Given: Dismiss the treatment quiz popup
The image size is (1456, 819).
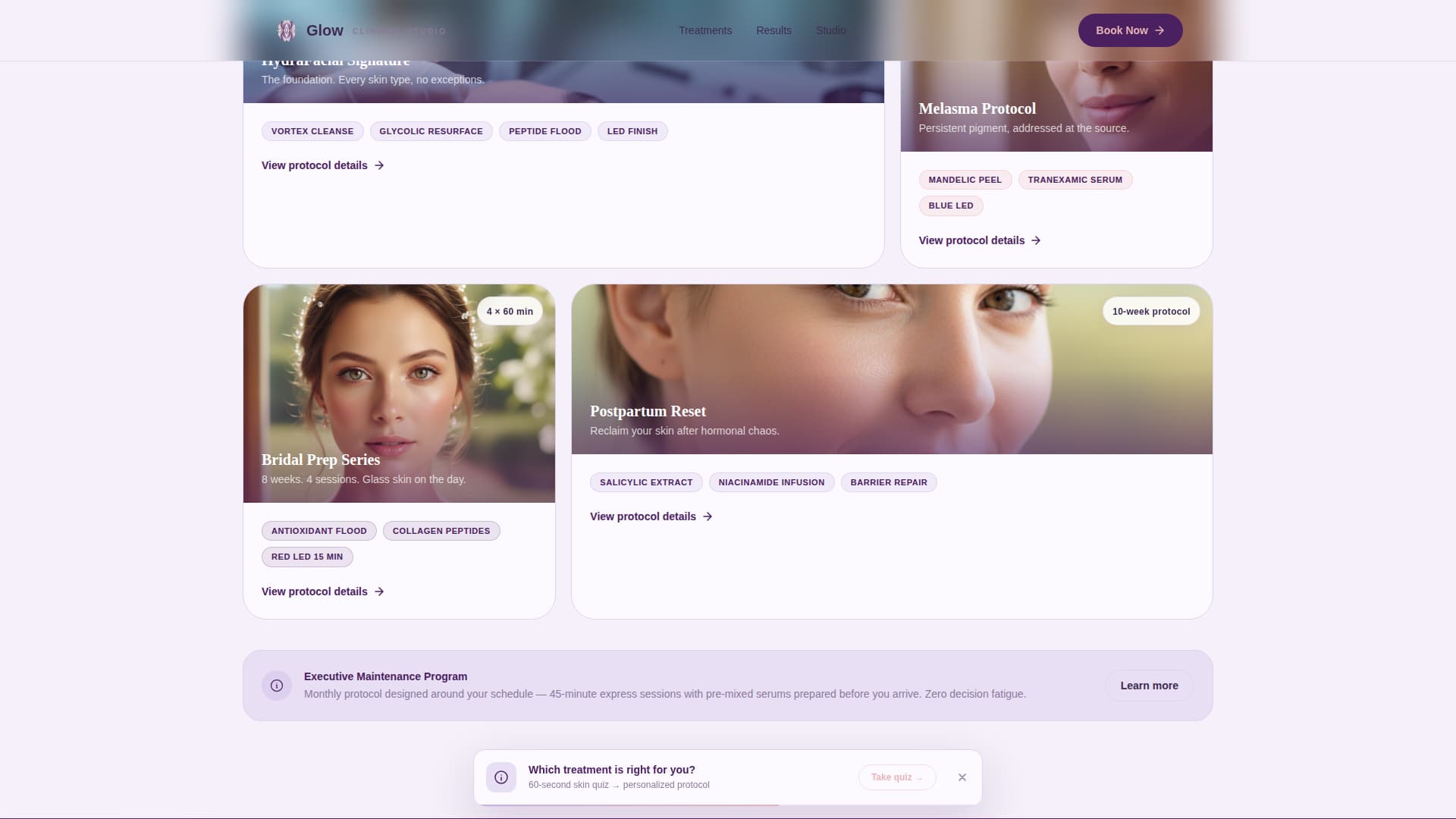Looking at the screenshot, I should point(962,777).
